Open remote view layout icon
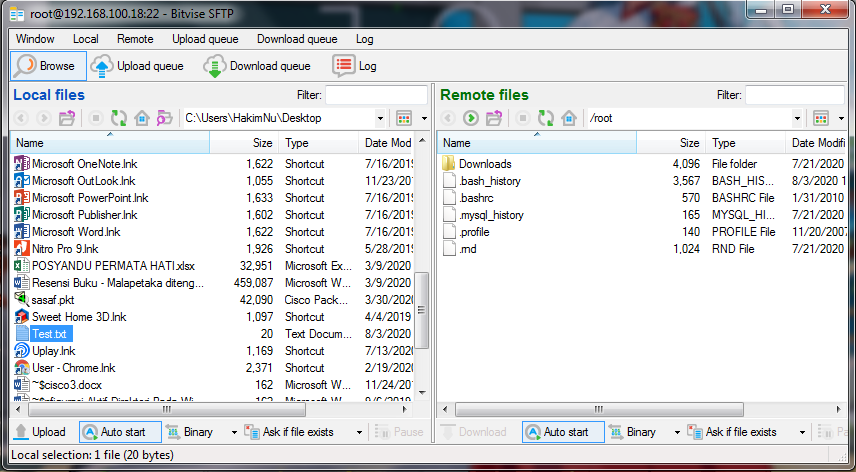The height and width of the screenshot is (472, 856). (x=821, y=118)
